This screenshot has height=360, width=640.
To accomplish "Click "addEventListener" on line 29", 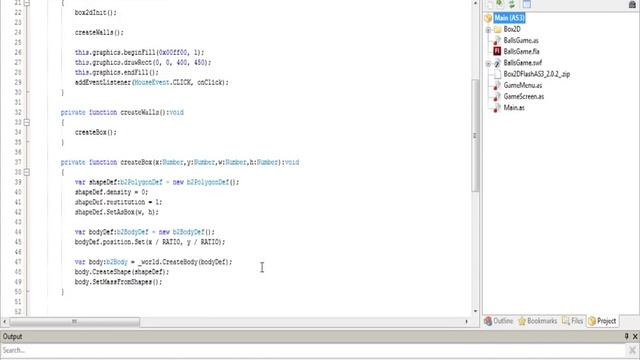I will (x=102, y=82).
